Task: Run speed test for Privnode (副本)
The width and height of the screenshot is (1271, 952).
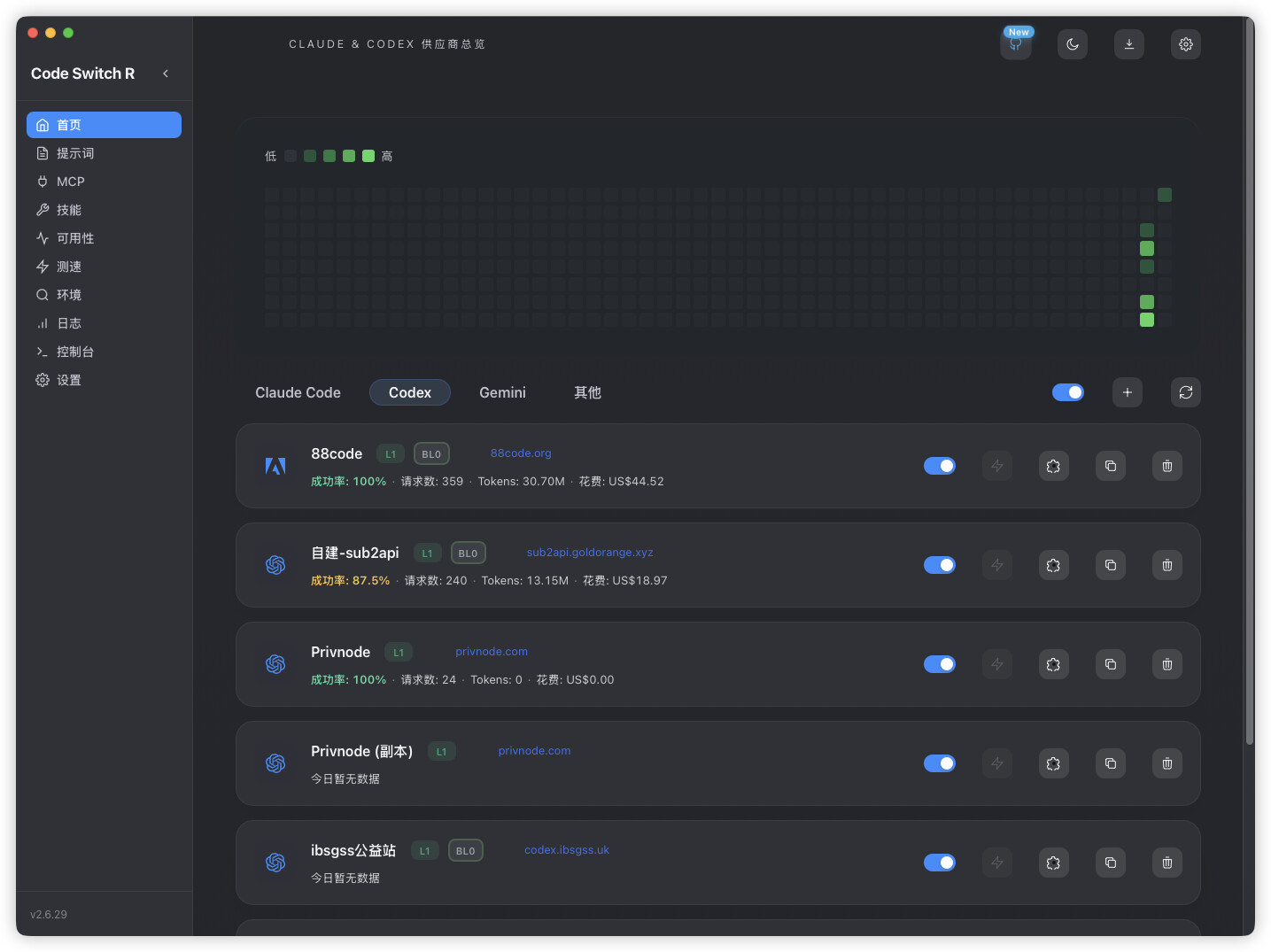Action: tap(997, 763)
